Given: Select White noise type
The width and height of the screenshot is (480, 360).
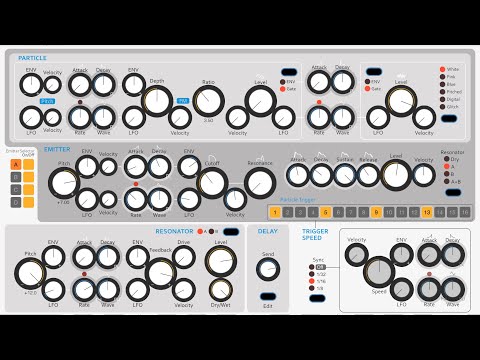Looking at the screenshot, I should tap(443, 69).
